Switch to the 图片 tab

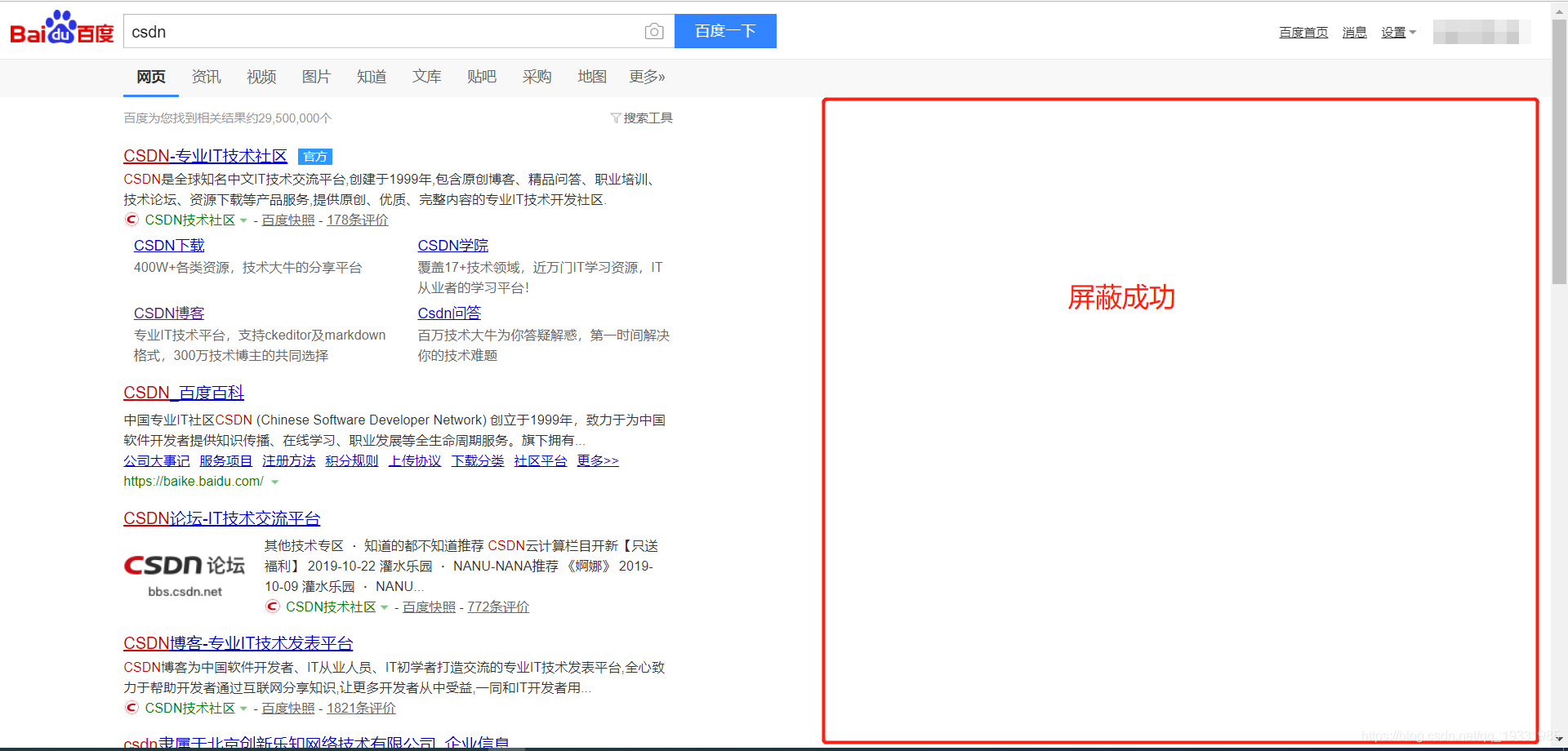coord(316,77)
